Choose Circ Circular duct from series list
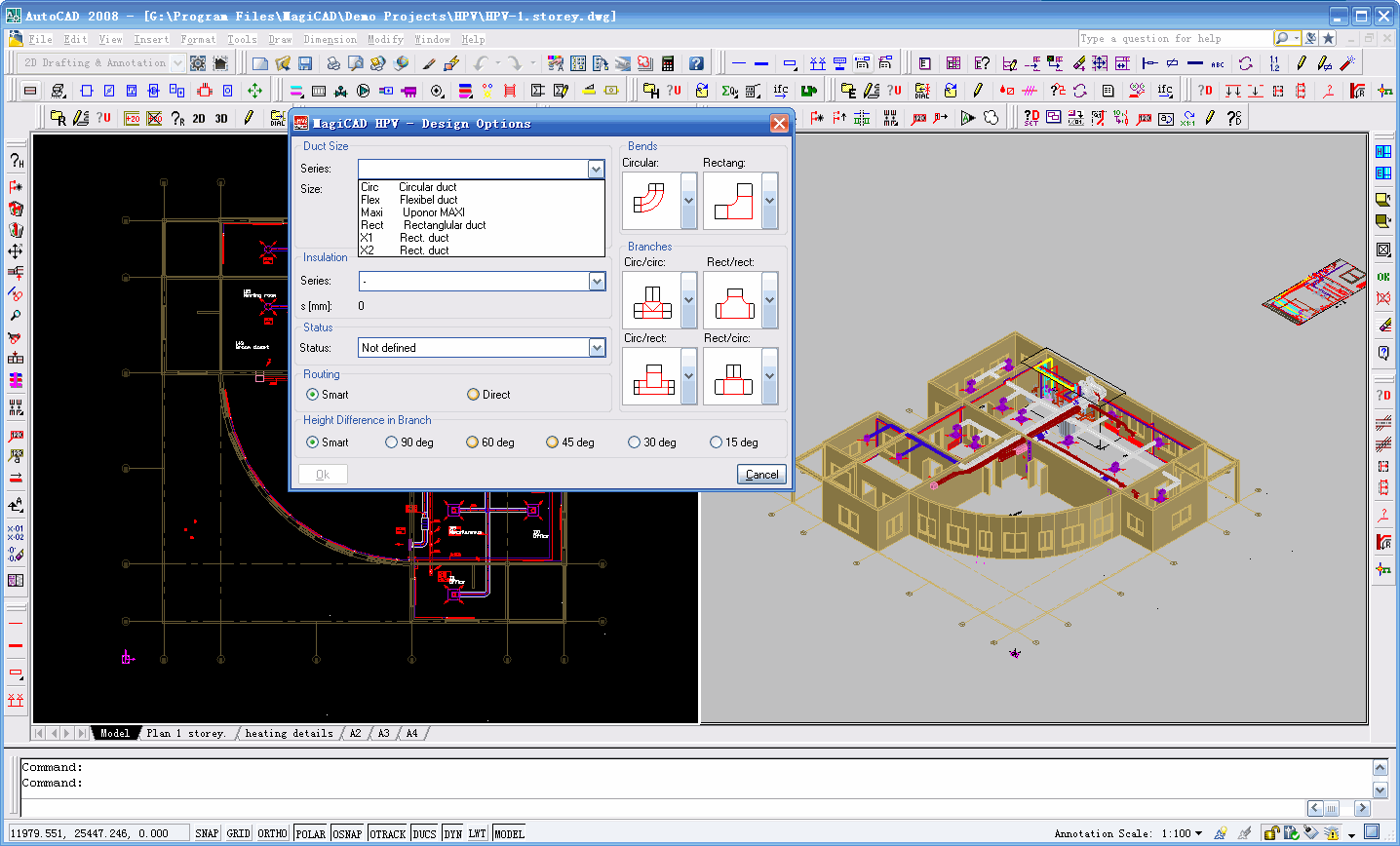Image resolution: width=1400 pixels, height=846 pixels. coord(482,187)
